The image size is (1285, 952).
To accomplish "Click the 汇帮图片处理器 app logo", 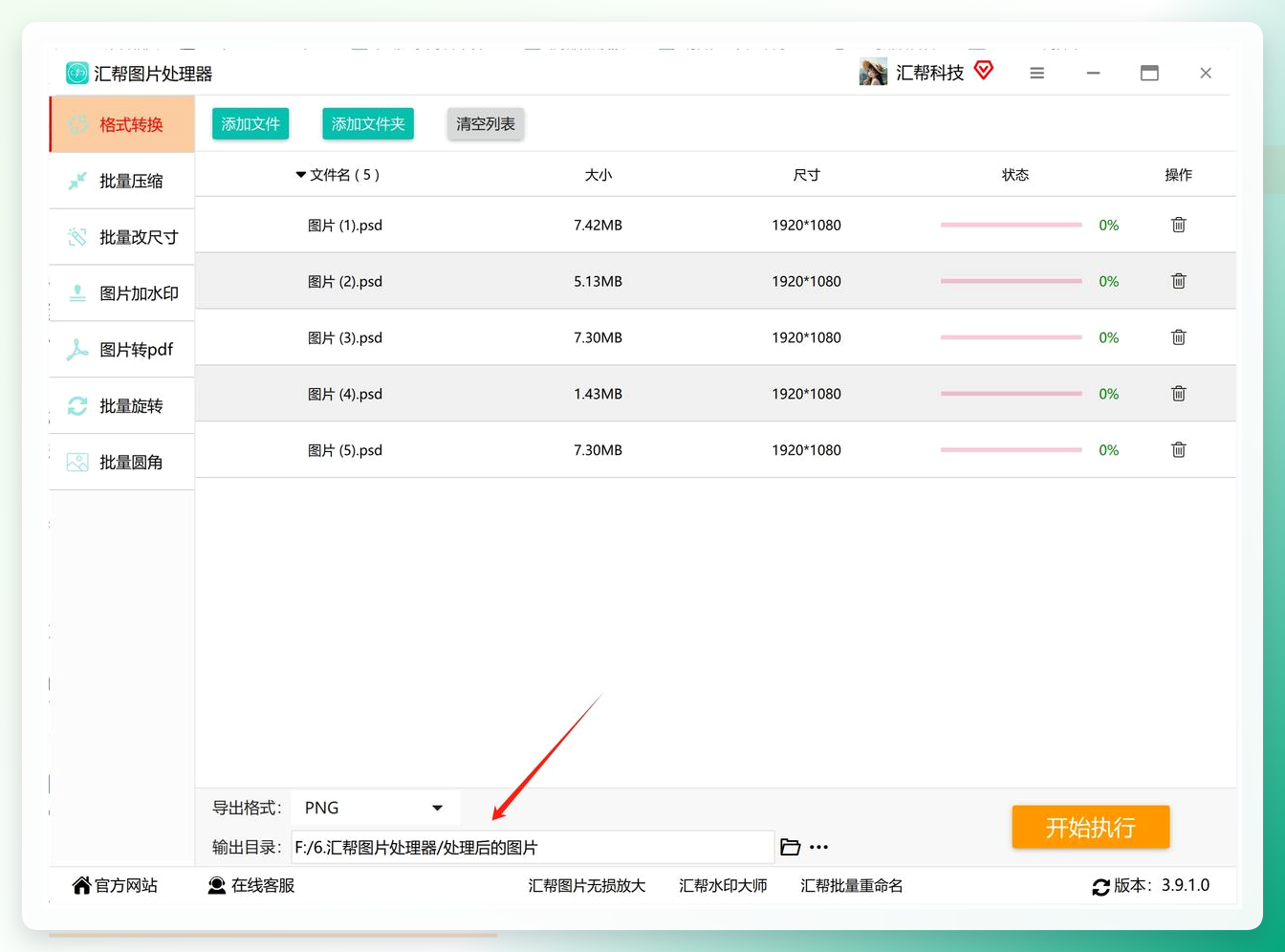I will [x=77, y=74].
